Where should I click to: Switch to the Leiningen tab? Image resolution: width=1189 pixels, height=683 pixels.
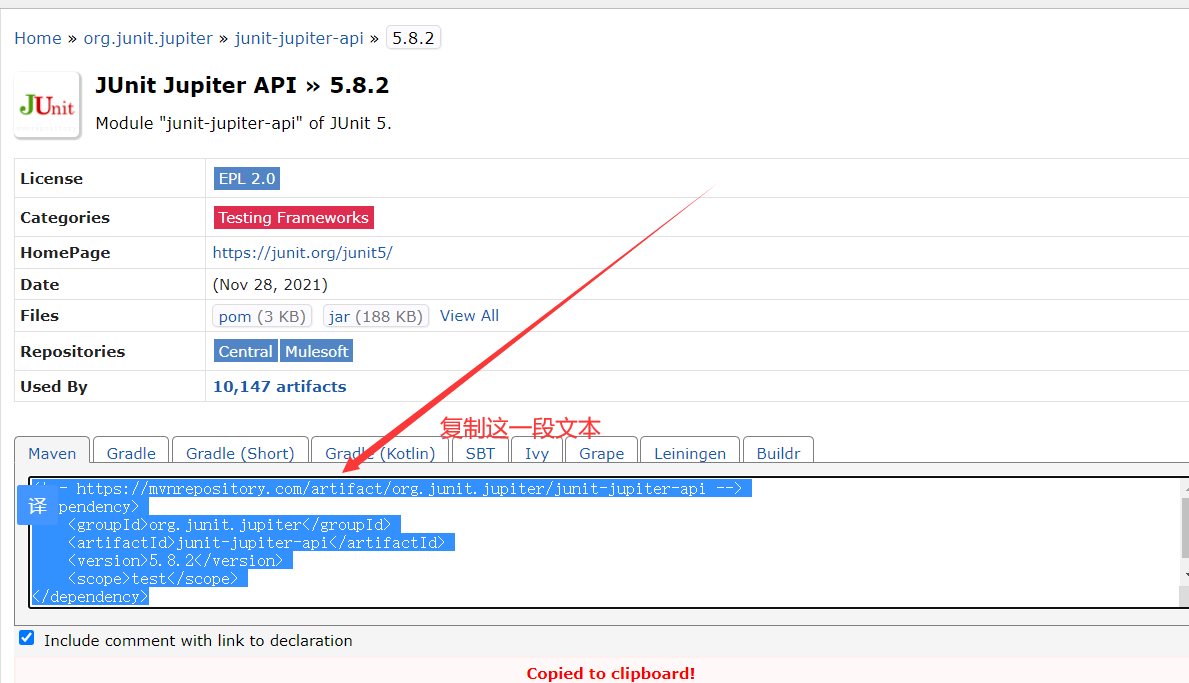[690, 453]
